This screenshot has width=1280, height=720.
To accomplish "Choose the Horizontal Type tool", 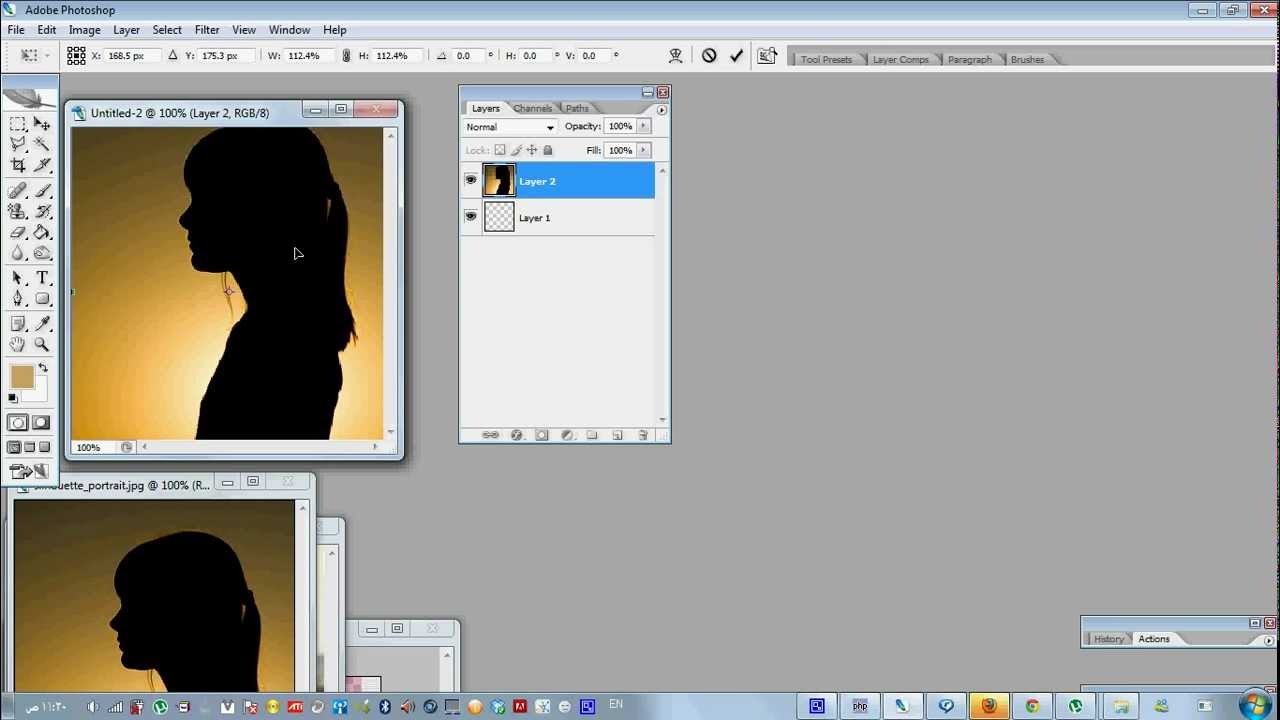I will [x=43, y=278].
